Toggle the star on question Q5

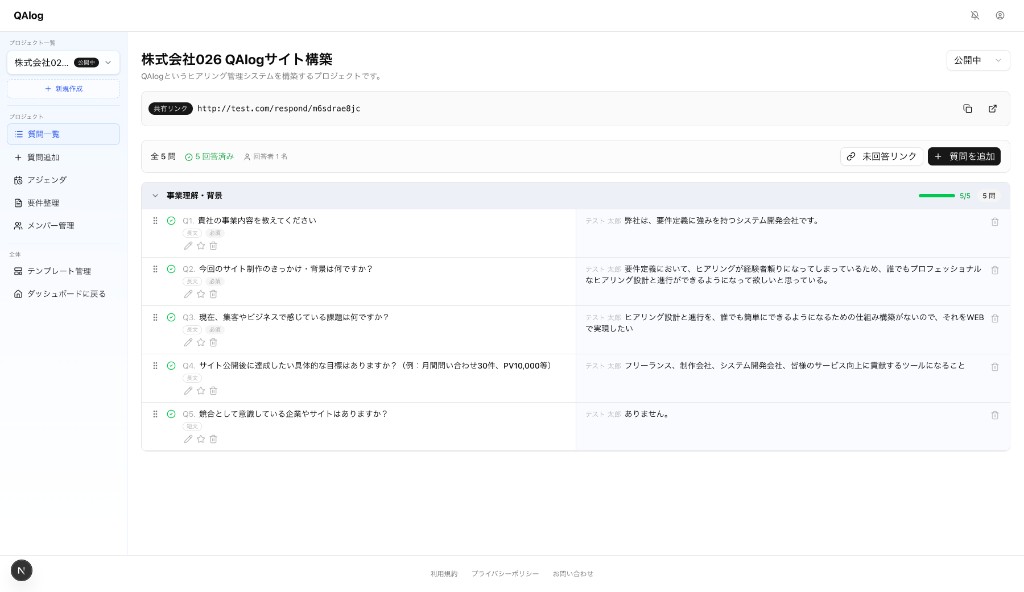(x=201, y=439)
